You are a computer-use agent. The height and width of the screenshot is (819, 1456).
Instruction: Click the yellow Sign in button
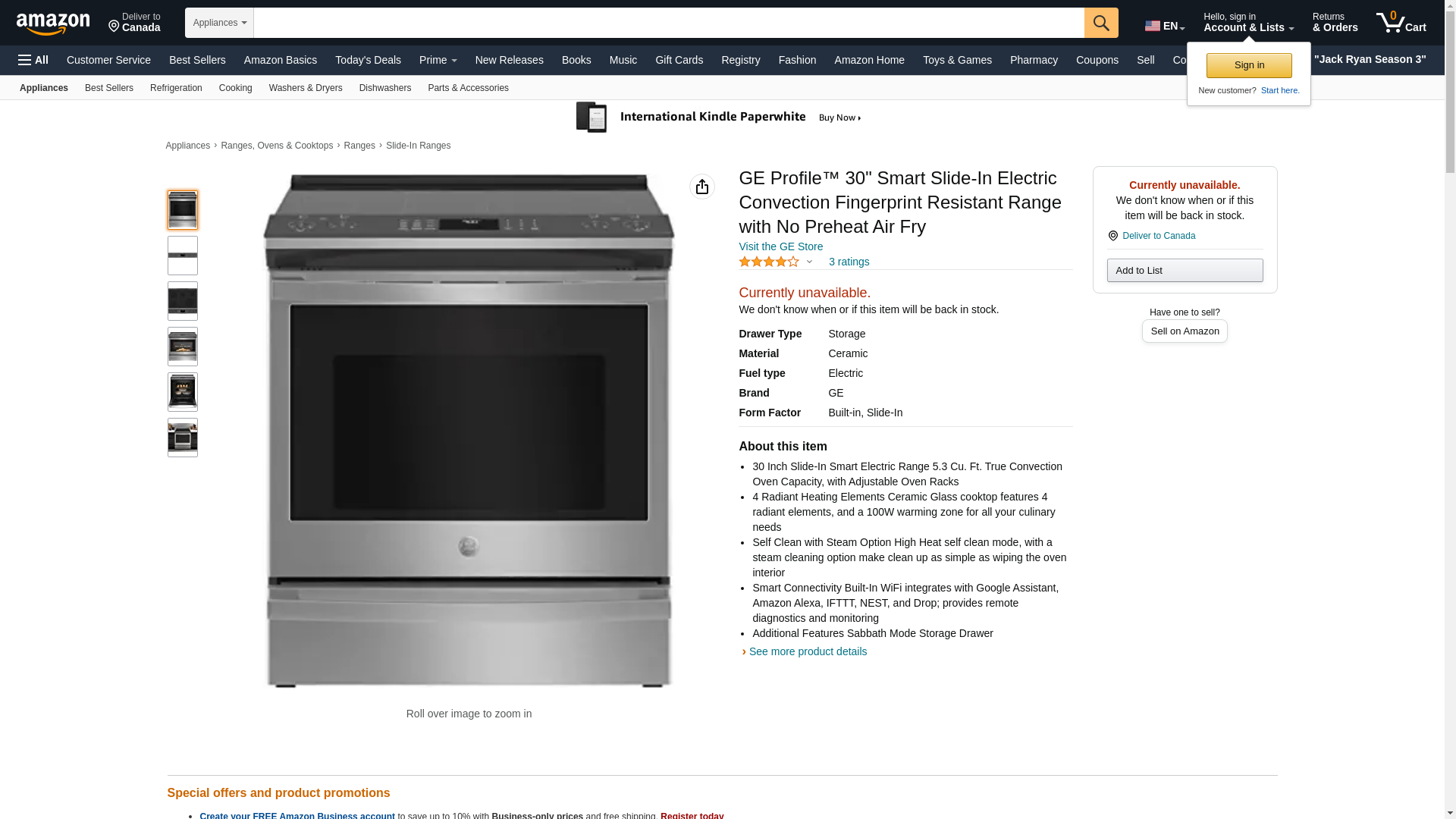click(x=1249, y=65)
